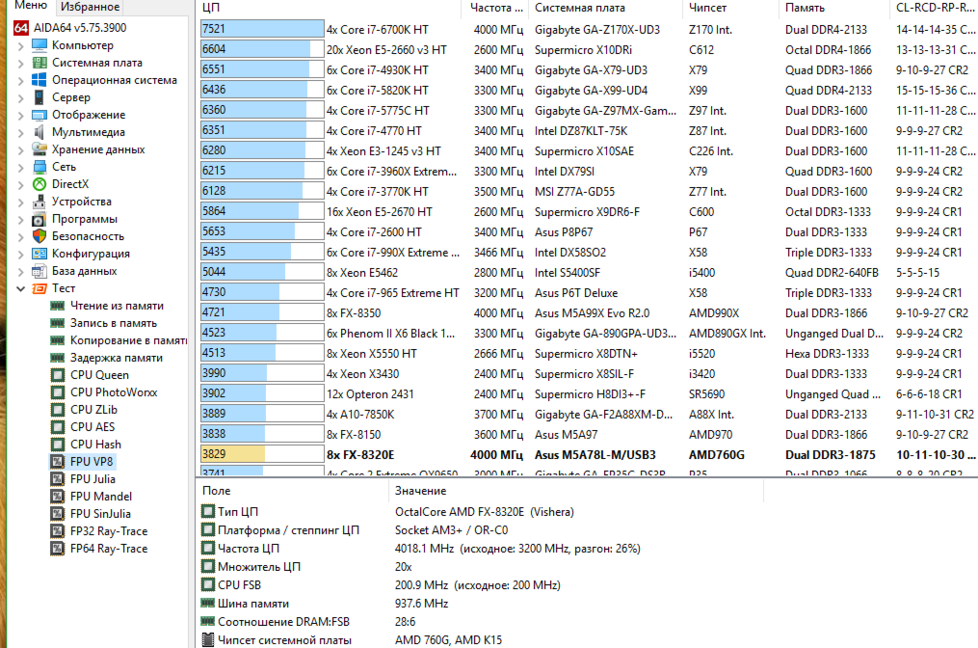This screenshot has height=648, width=978.
Task: Click the Безопасность shield icon
Action: click(39, 236)
